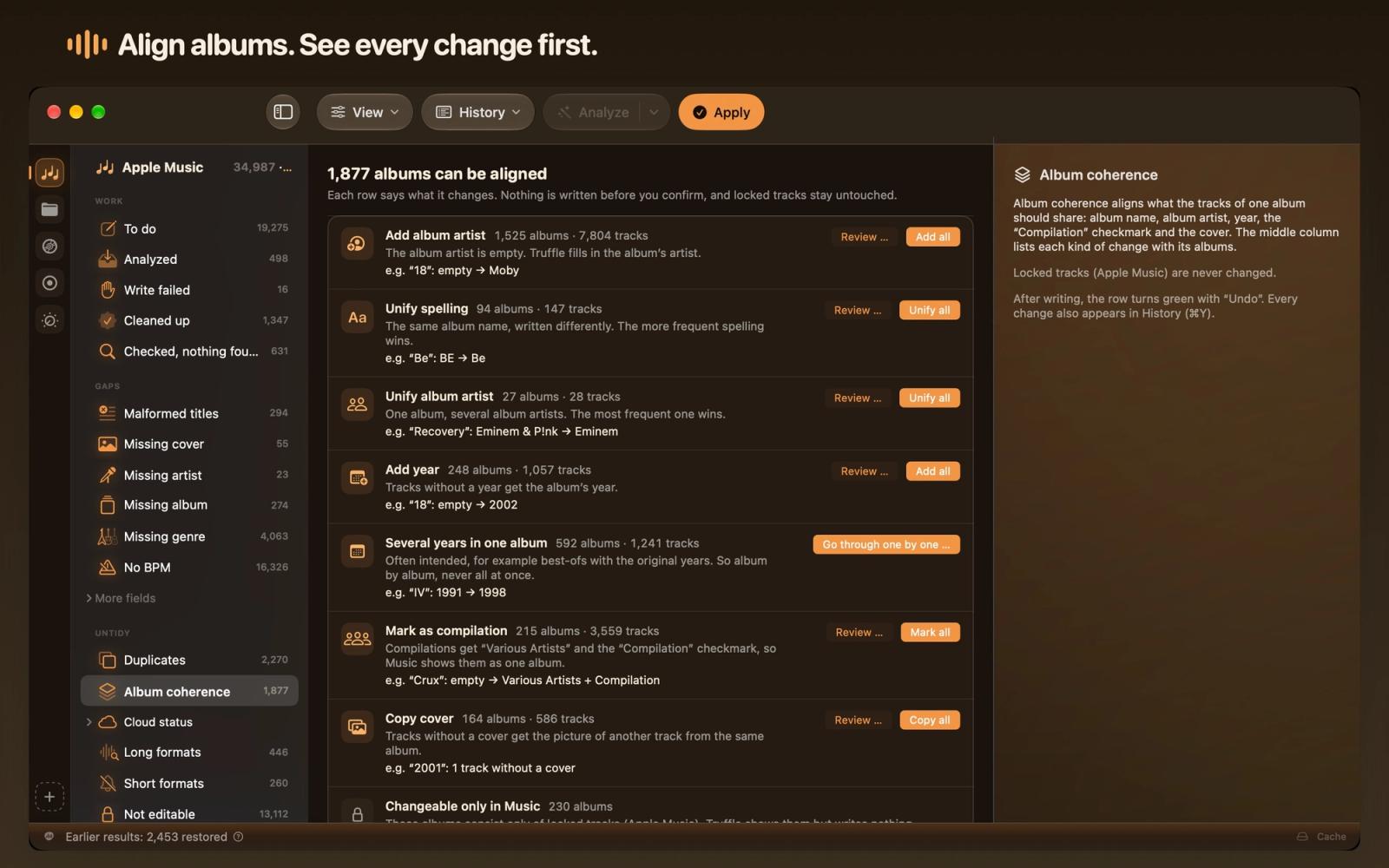Click the Not editable lock icon
1389x868 pixels.
click(x=107, y=814)
